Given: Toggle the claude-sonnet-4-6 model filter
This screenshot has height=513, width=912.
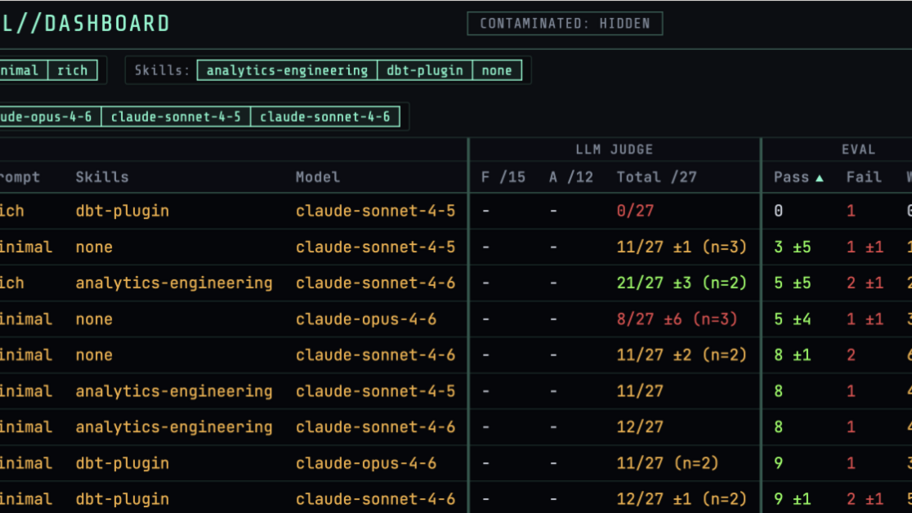Looking at the screenshot, I should click(325, 117).
